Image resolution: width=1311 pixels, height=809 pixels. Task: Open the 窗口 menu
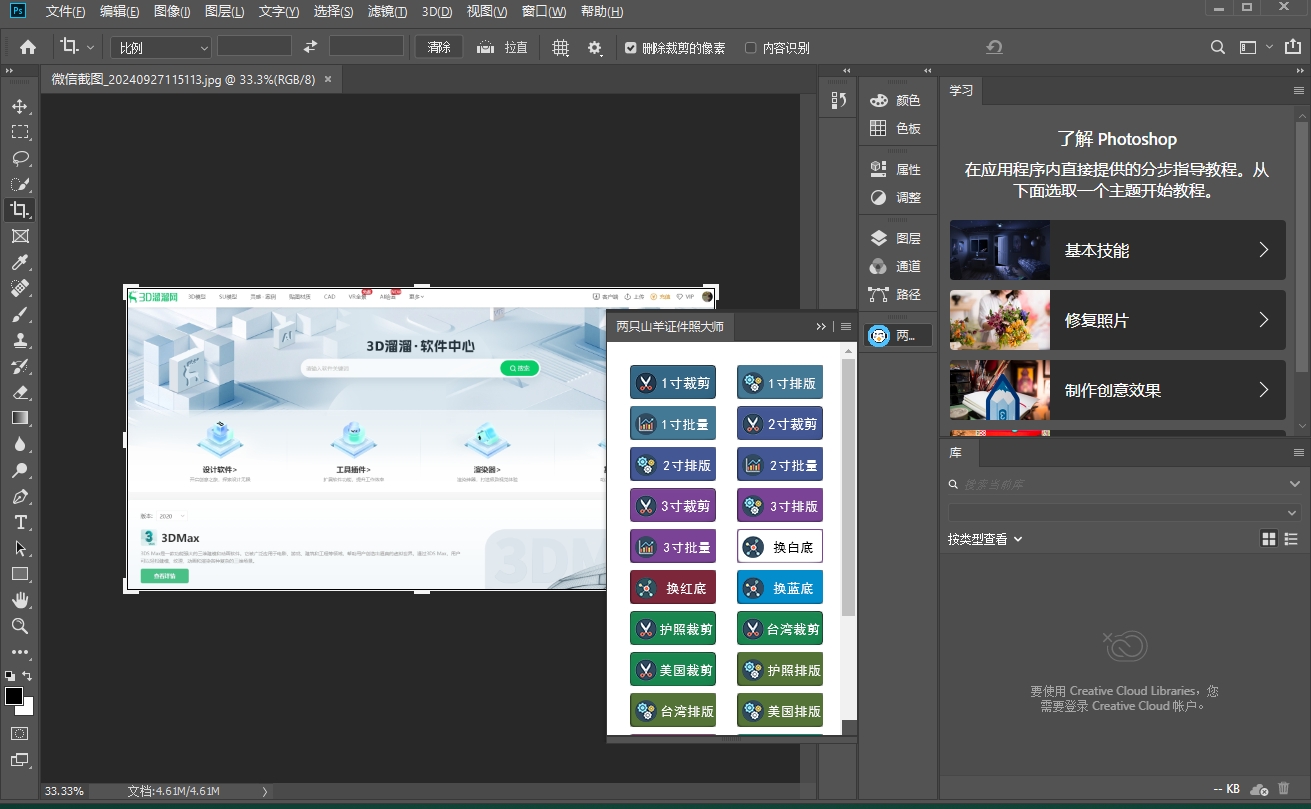(x=544, y=12)
